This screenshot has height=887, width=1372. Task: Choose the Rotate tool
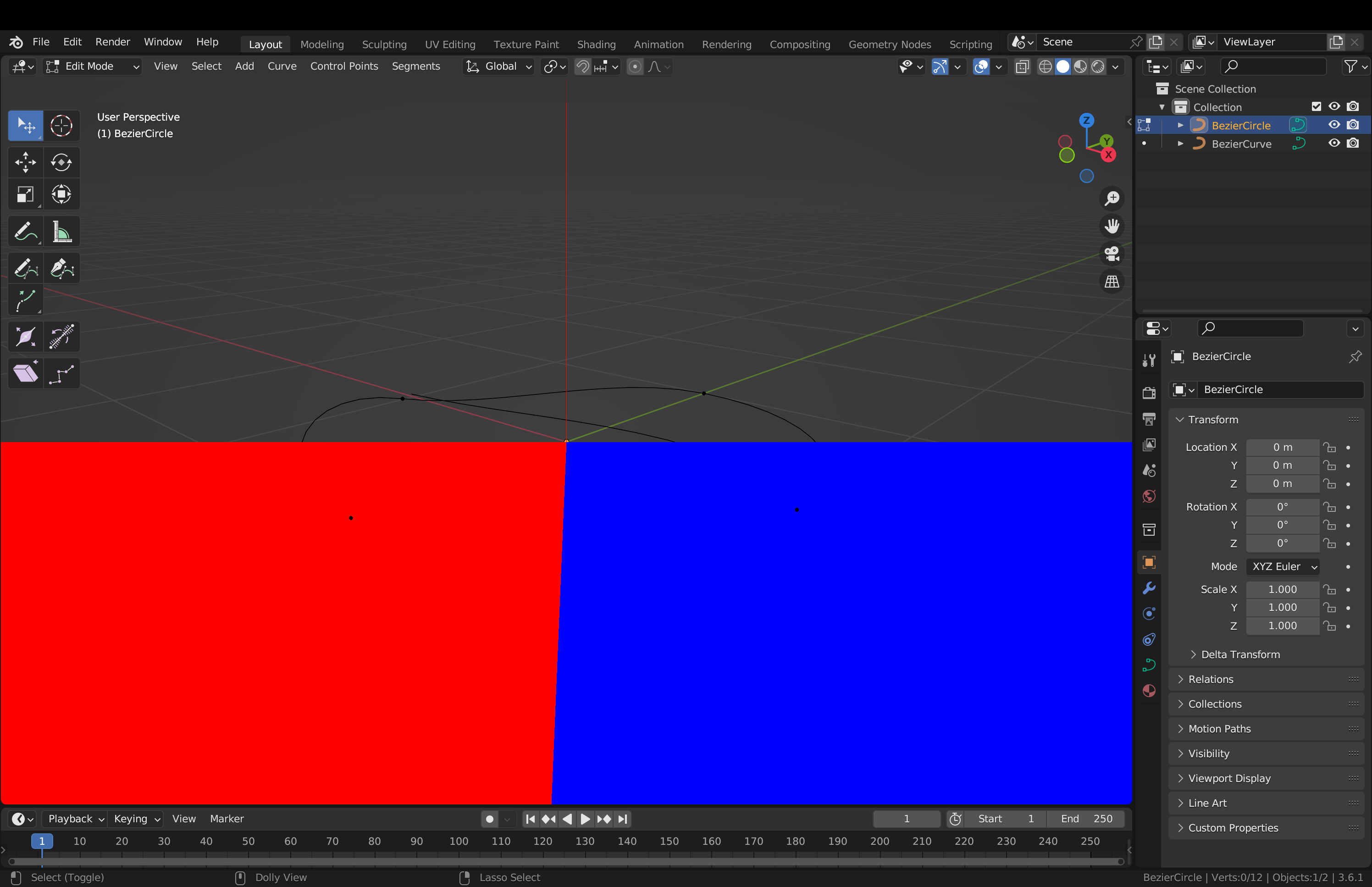tap(61, 162)
